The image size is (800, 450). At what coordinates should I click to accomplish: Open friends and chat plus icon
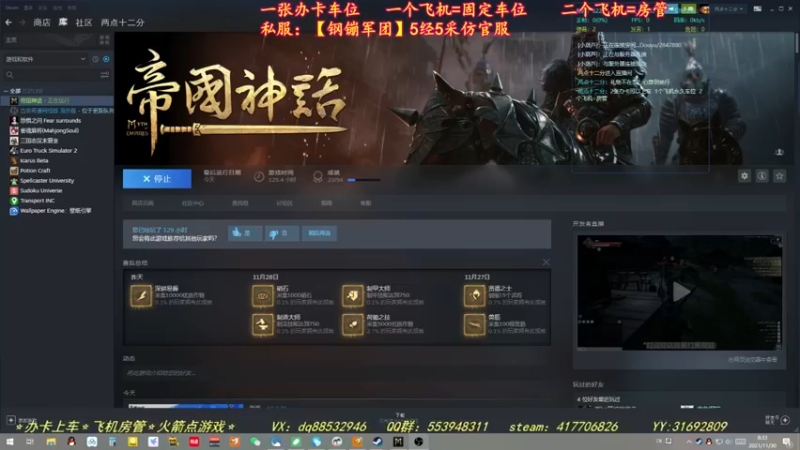785,420
